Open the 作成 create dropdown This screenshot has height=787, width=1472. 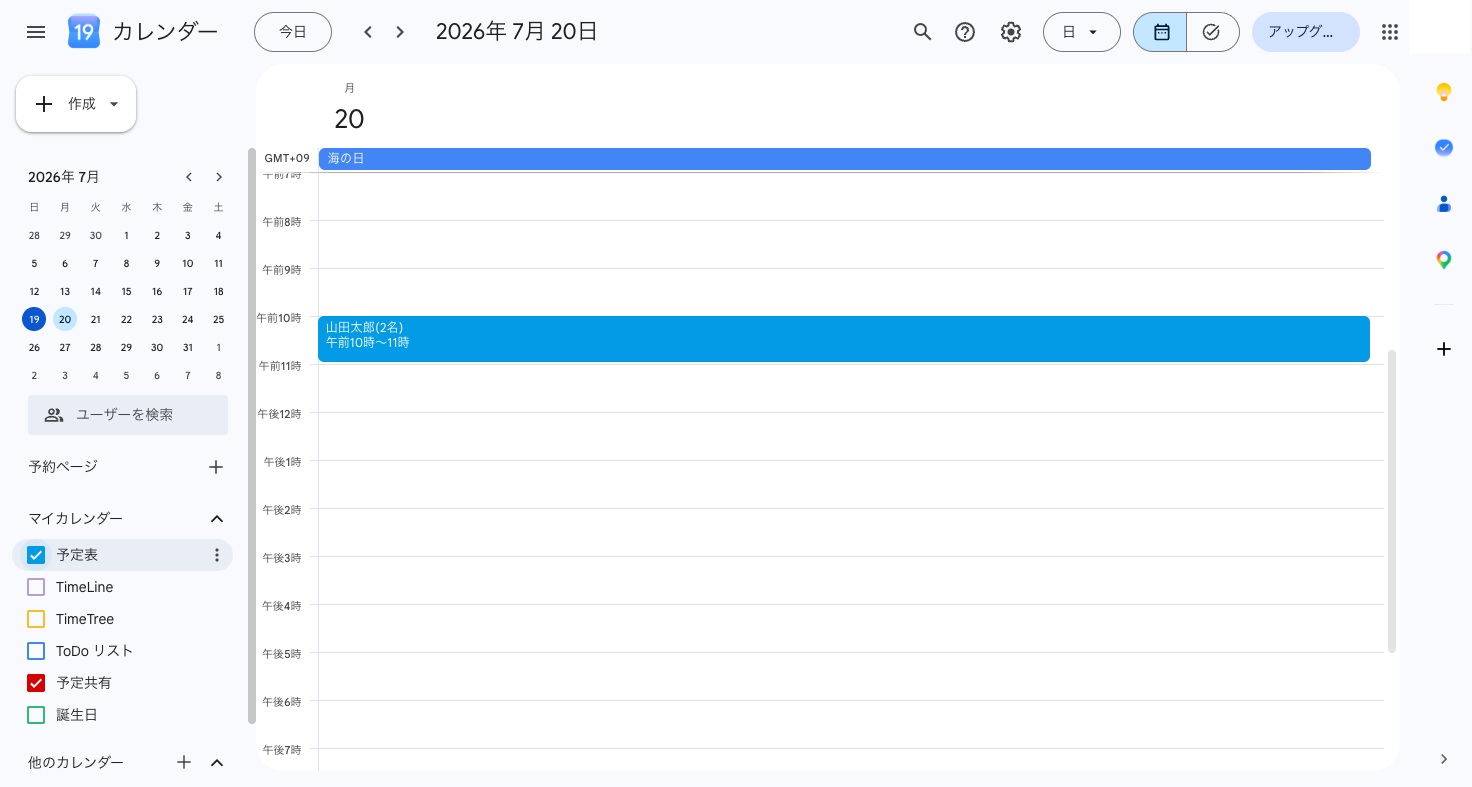[x=76, y=104]
